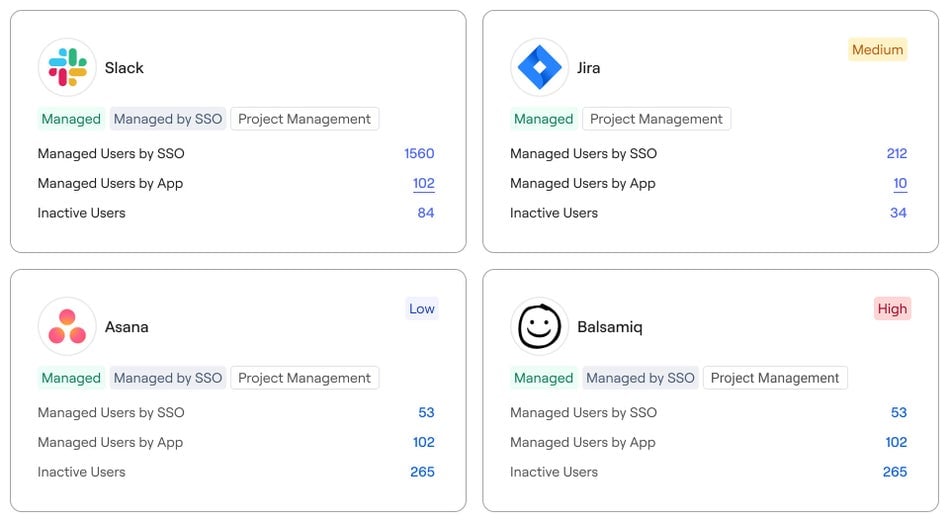Click the Jira diamond logo icon

(x=539, y=67)
